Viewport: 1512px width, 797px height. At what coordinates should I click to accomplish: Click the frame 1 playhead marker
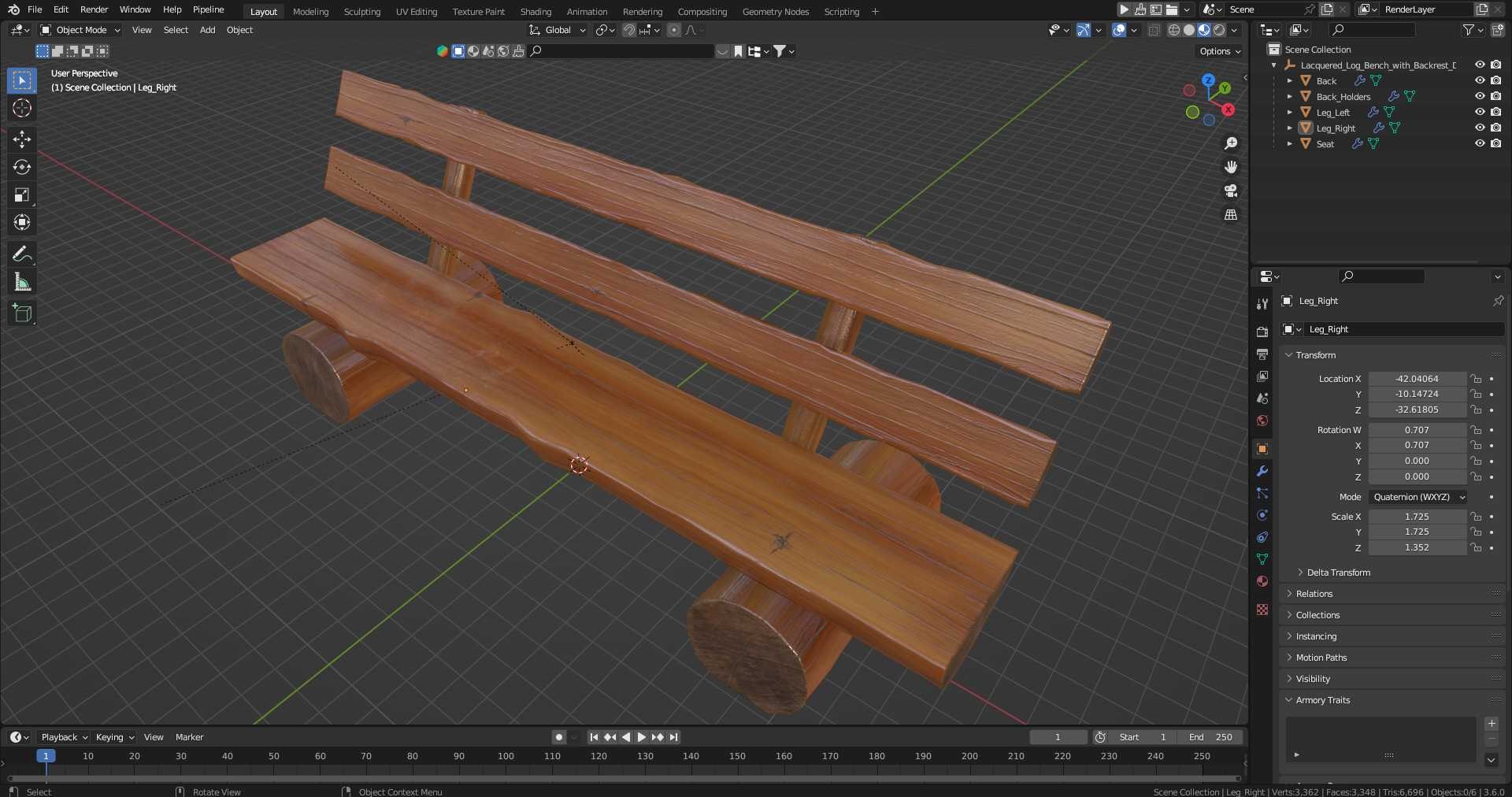pyautogui.click(x=46, y=756)
